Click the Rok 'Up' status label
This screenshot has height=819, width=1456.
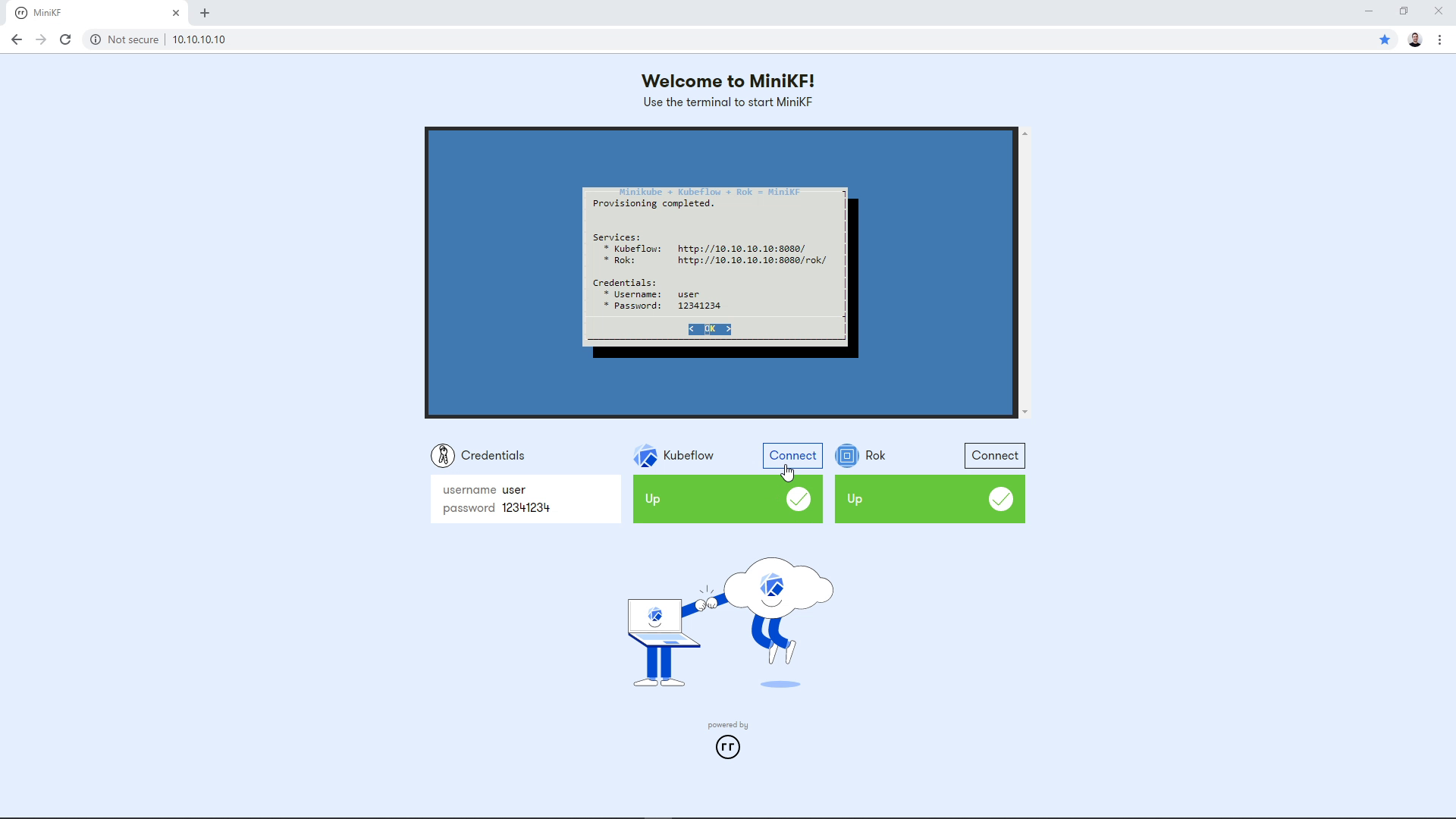click(x=855, y=499)
